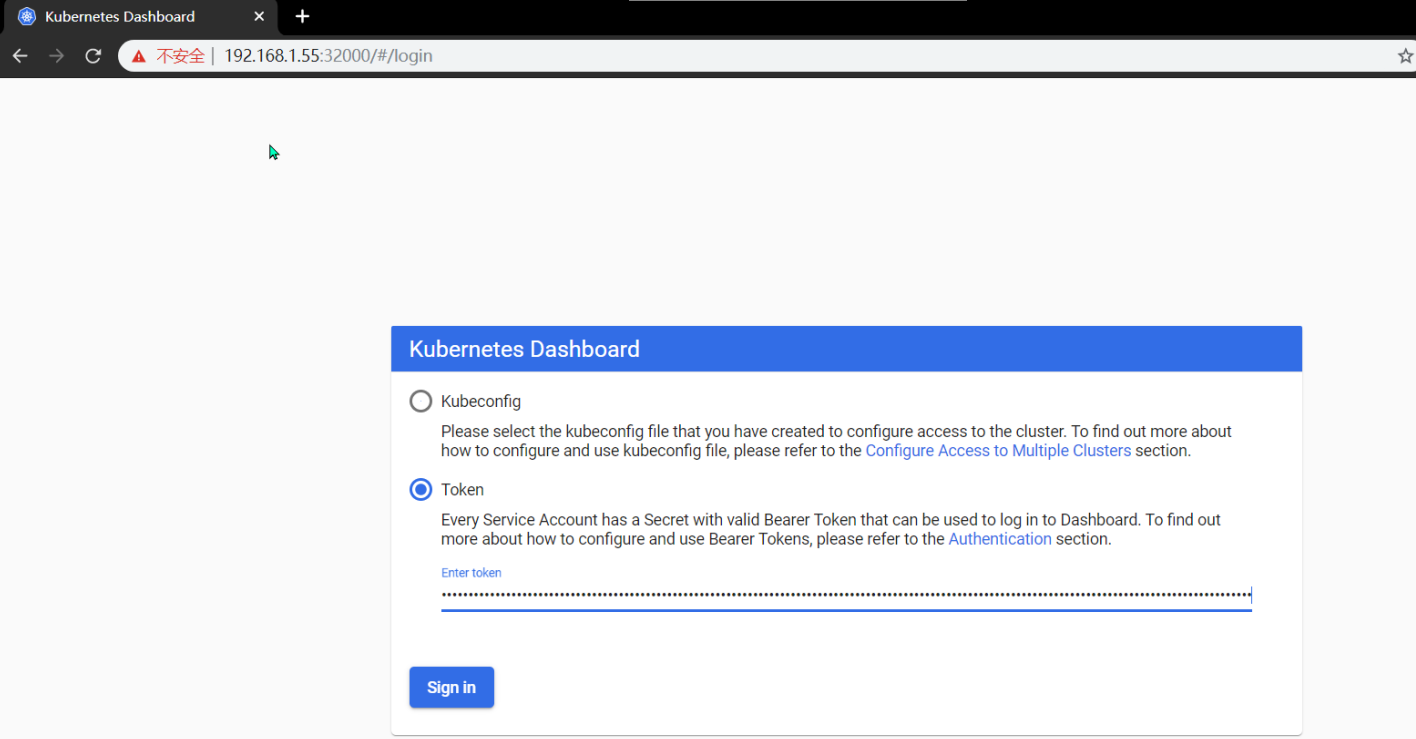The width and height of the screenshot is (1416, 739).
Task: Click the Enter token input field
Action: [x=846, y=596]
